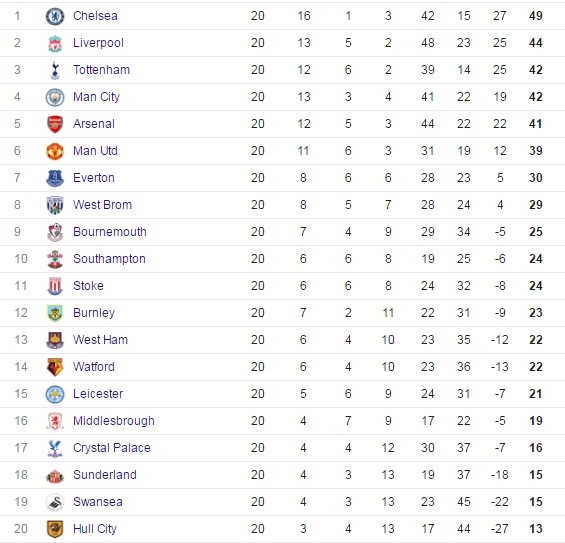The height and width of the screenshot is (543, 565).
Task: Visit the West Ham team page
Action: click(100, 340)
